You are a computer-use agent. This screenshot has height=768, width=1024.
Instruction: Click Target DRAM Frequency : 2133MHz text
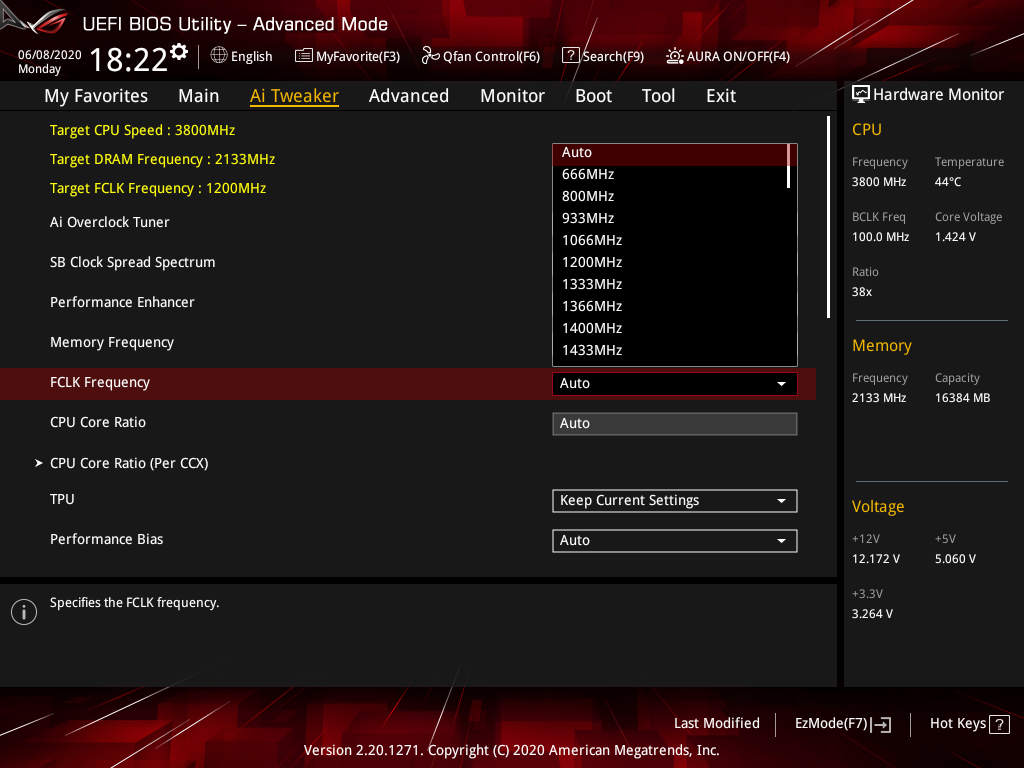(x=163, y=159)
